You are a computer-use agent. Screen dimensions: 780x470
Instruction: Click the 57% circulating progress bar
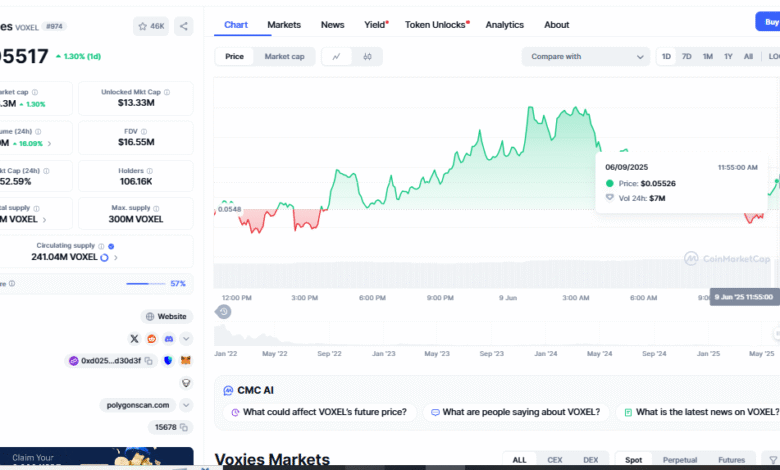point(146,283)
